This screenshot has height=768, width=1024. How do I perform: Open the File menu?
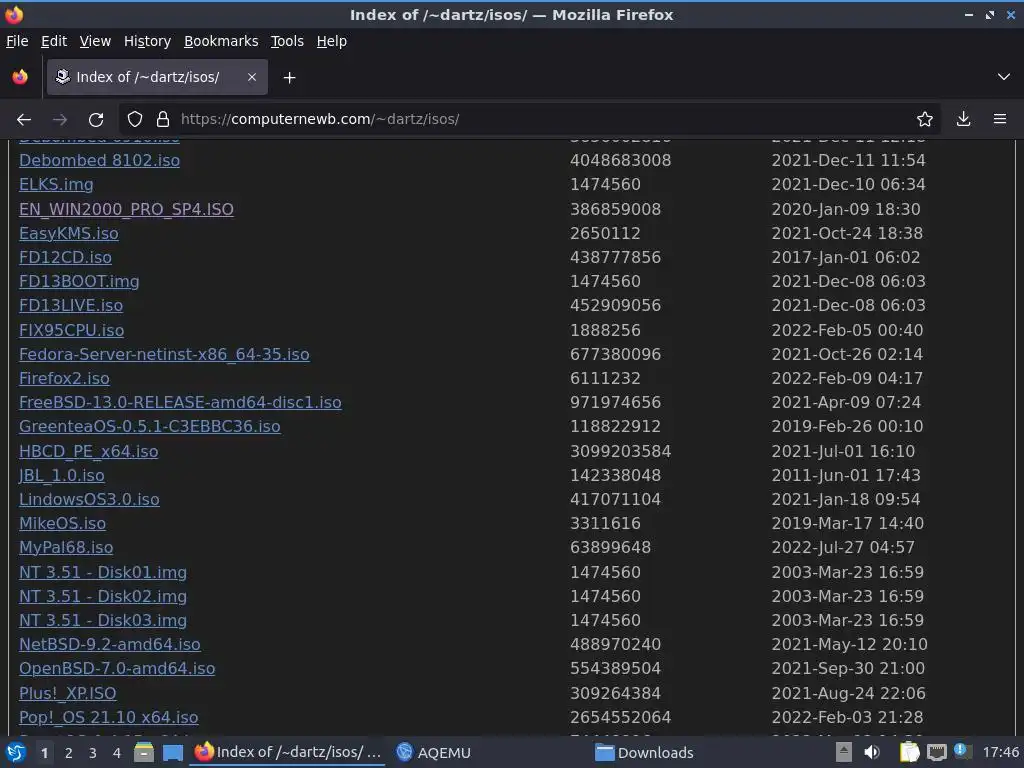click(x=17, y=41)
